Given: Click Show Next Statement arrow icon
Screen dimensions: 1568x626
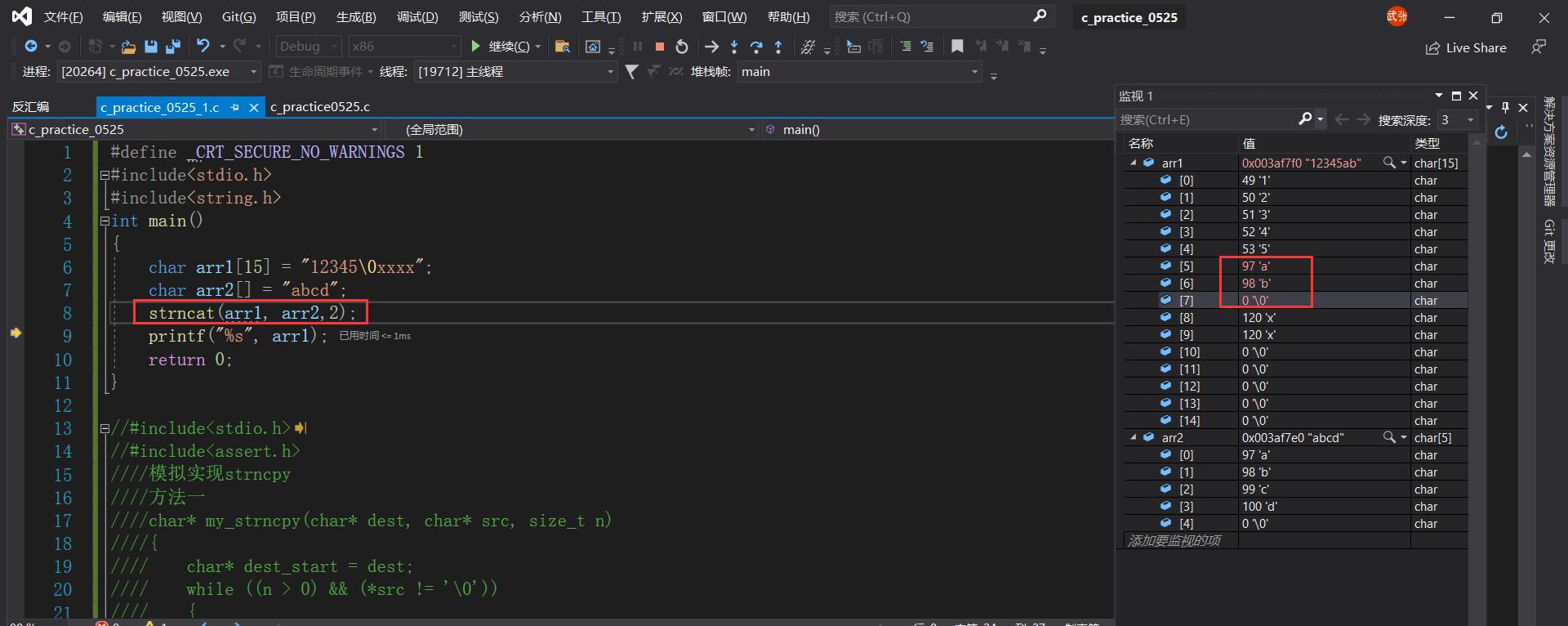Looking at the screenshot, I should [x=711, y=47].
